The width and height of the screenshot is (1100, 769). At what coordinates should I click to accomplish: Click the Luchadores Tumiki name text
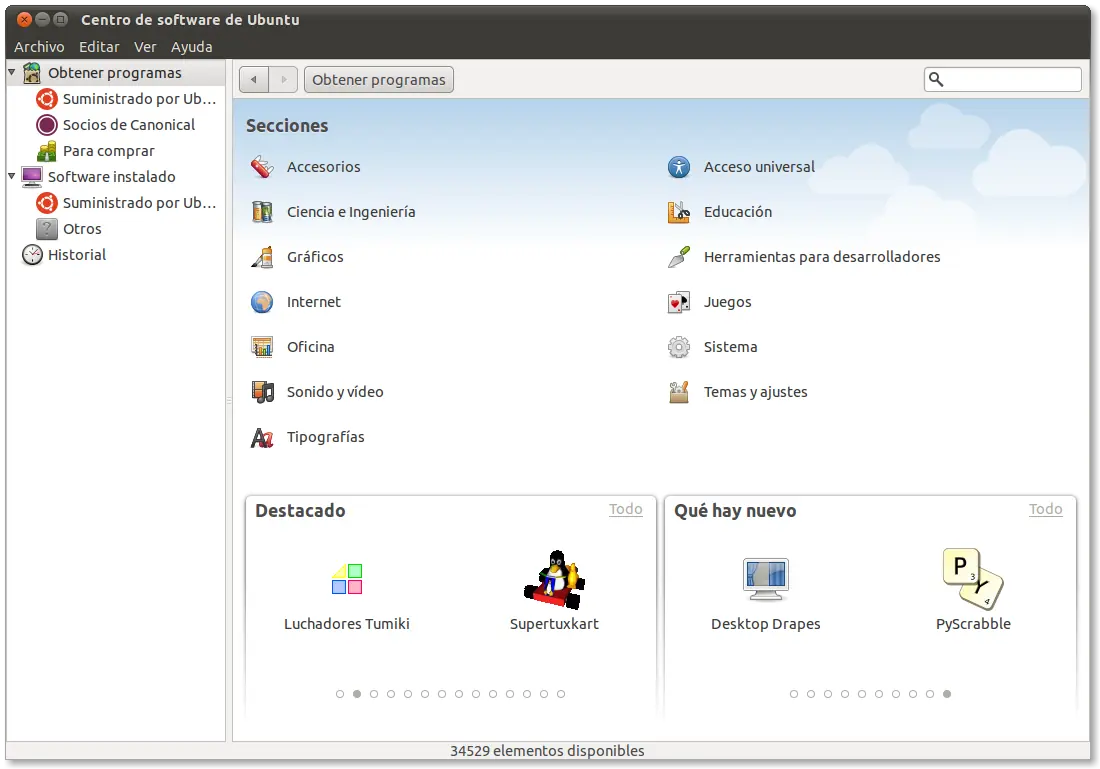pyautogui.click(x=347, y=624)
